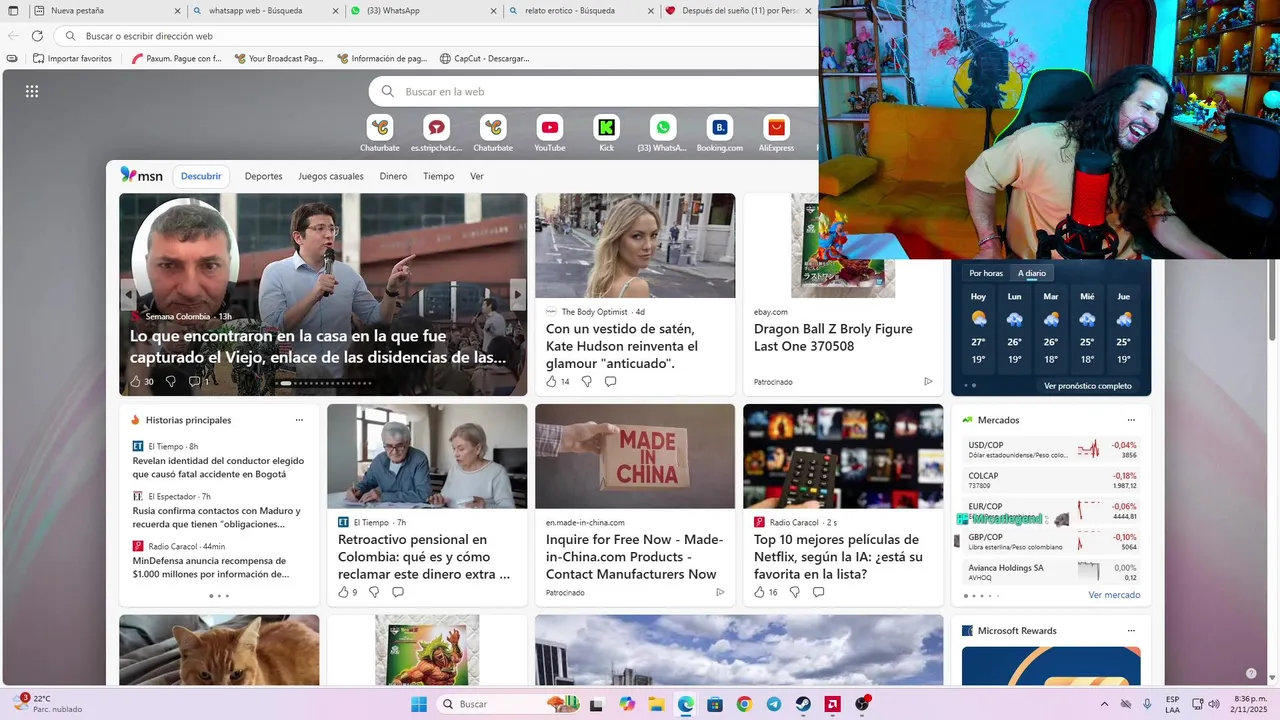Viewport: 1280px width, 720px height.
Task: Open Telegram from the taskbar
Action: [774, 704]
